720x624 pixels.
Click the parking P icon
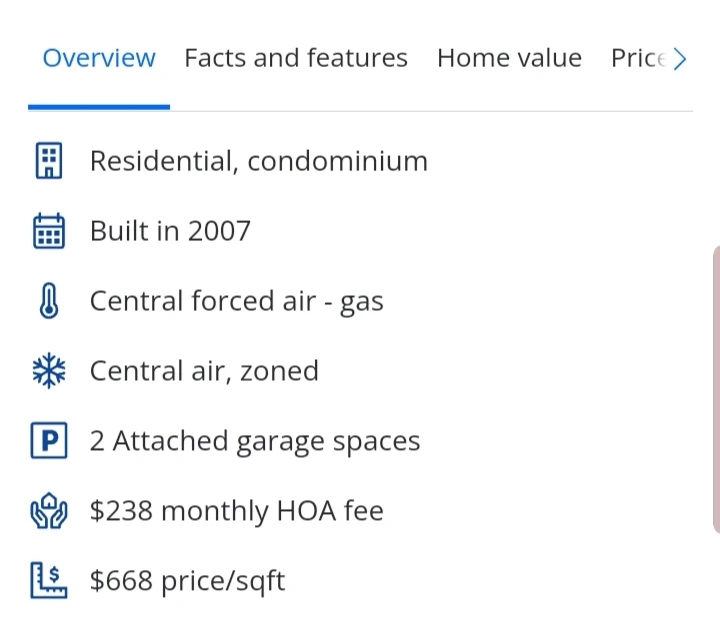click(x=48, y=441)
